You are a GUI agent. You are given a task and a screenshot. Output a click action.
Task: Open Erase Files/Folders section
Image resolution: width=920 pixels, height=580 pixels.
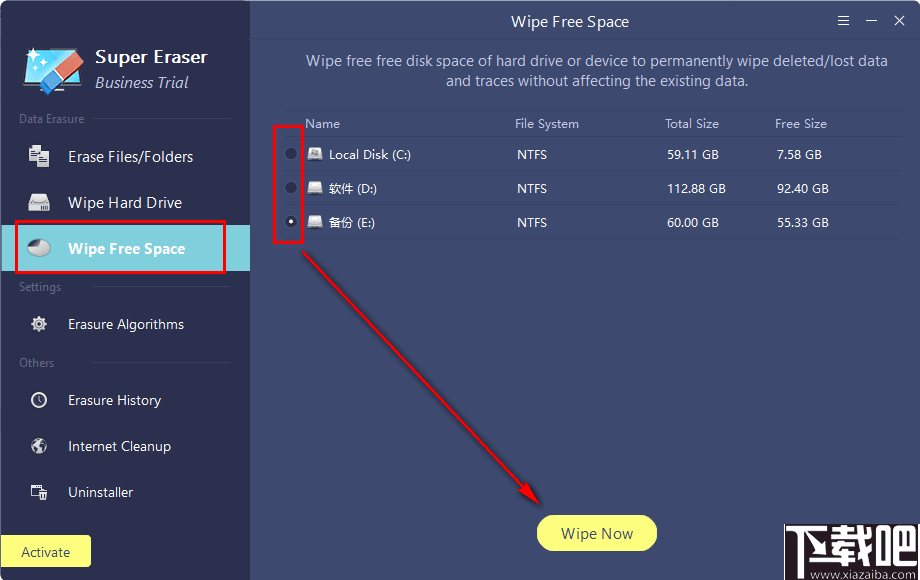(126, 157)
